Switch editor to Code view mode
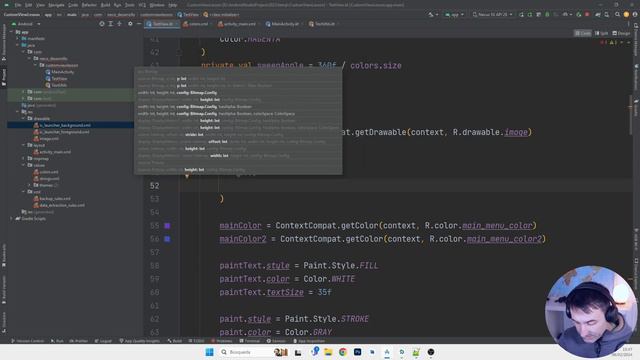Viewport: 640px width, 360px height. [582, 33]
